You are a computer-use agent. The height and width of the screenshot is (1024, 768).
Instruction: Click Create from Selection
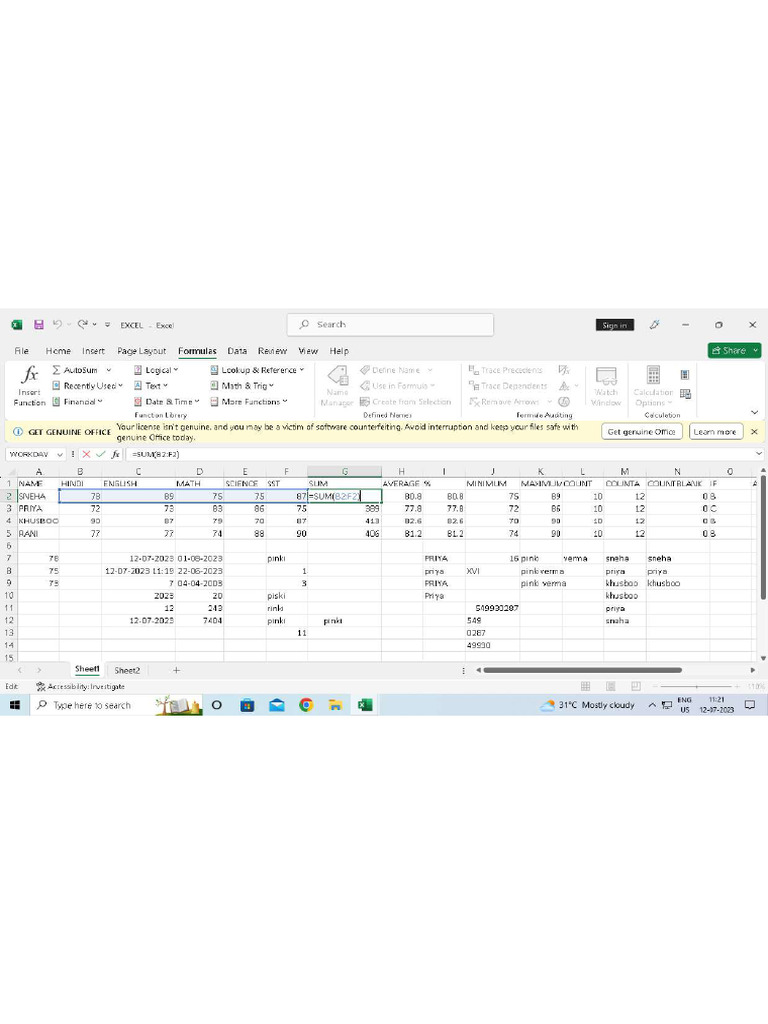point(406,402)
